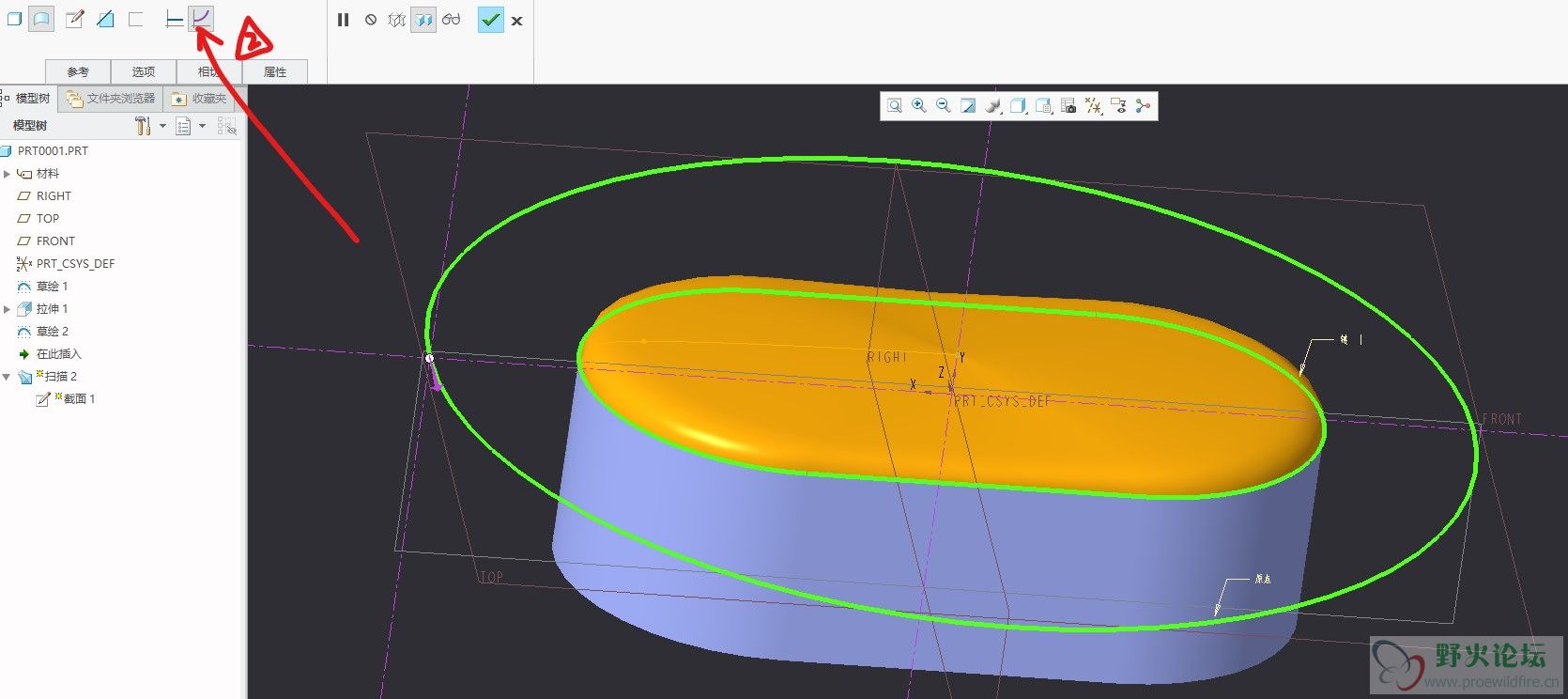This screenshot has width=1568, height=699.
Task: Open the sketch section pencil tool
Action: point(74,19)
